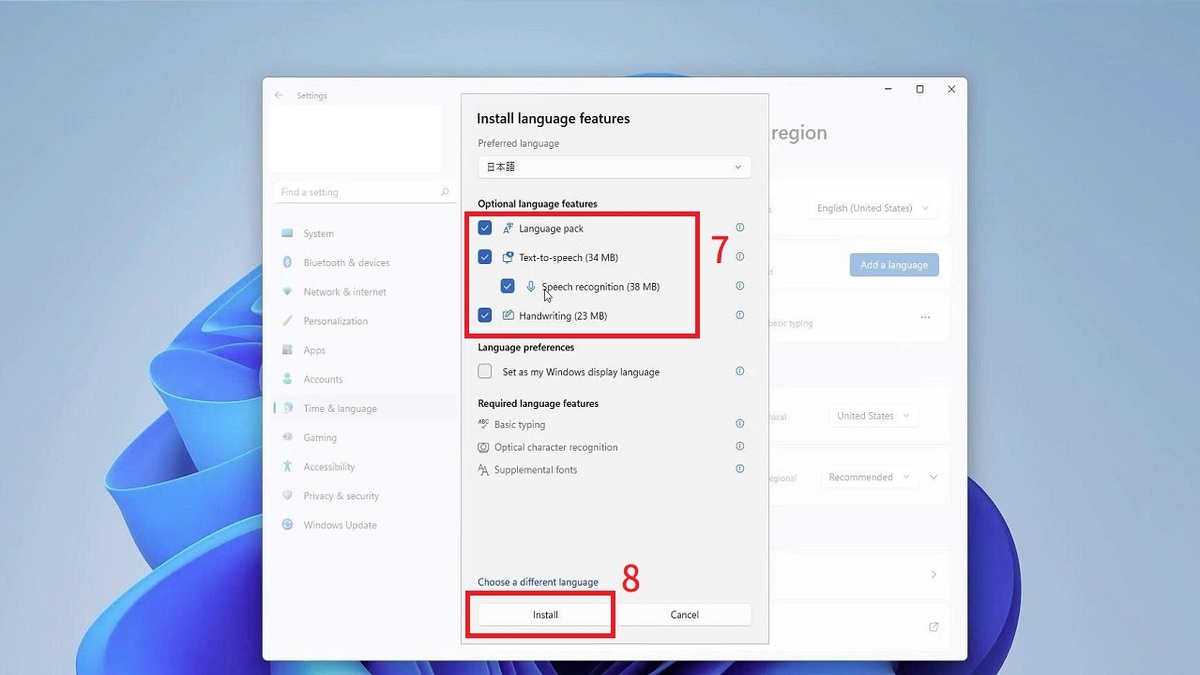
Task: Click info icon beside Supplemental fonts
Action: pyautogui.click(x=740, y=469)
